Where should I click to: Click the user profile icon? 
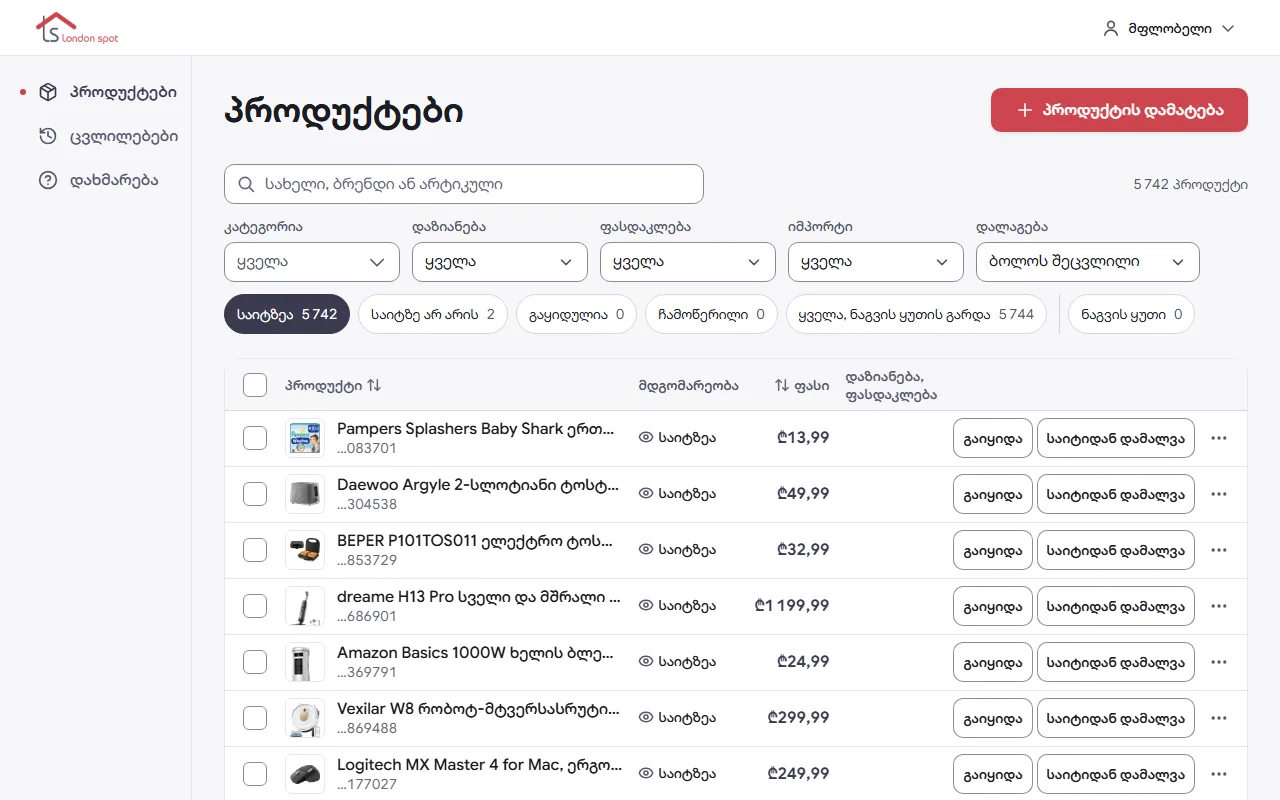pyautogui.click(x=1110, y=28)
